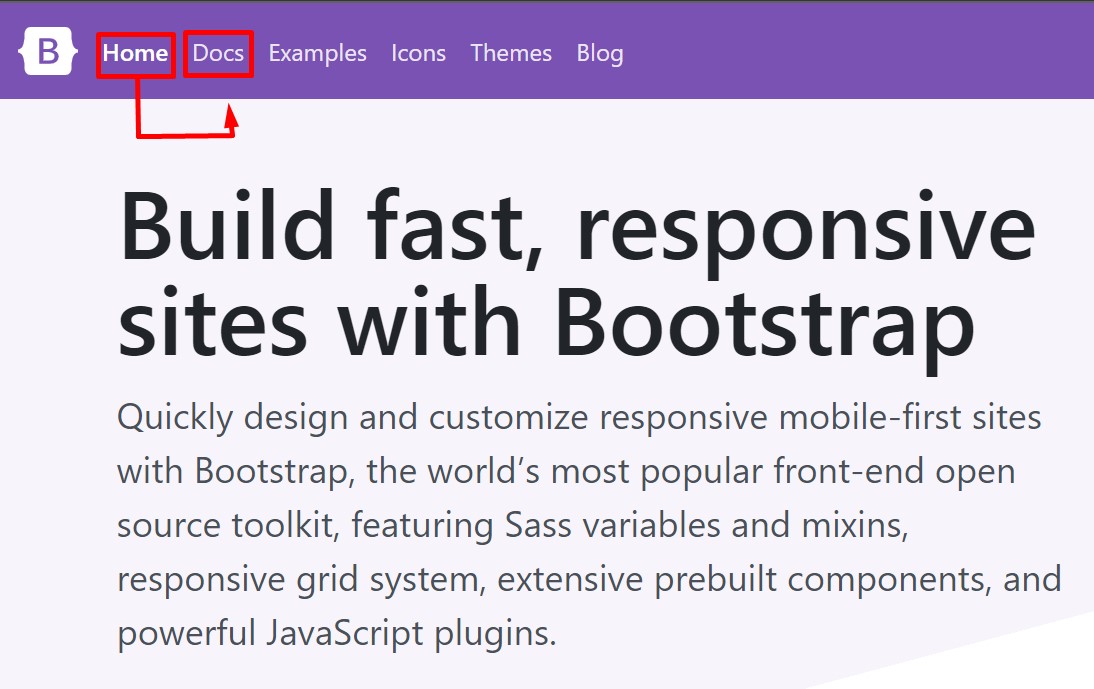Click the word "responsive" in the heading
The image size is (1094, 689).
coord(806,228)
